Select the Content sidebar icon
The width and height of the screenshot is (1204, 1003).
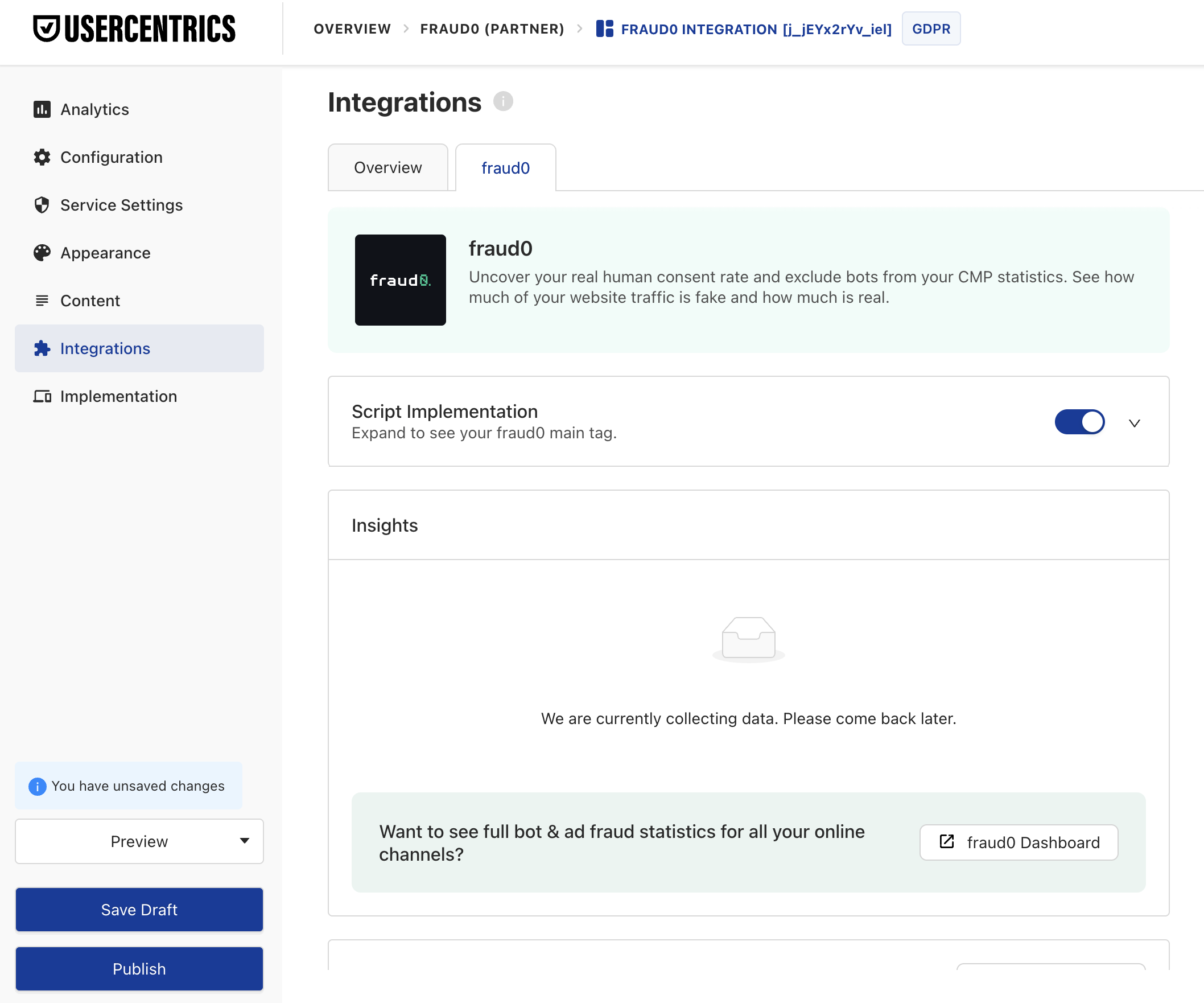[42, 300]
